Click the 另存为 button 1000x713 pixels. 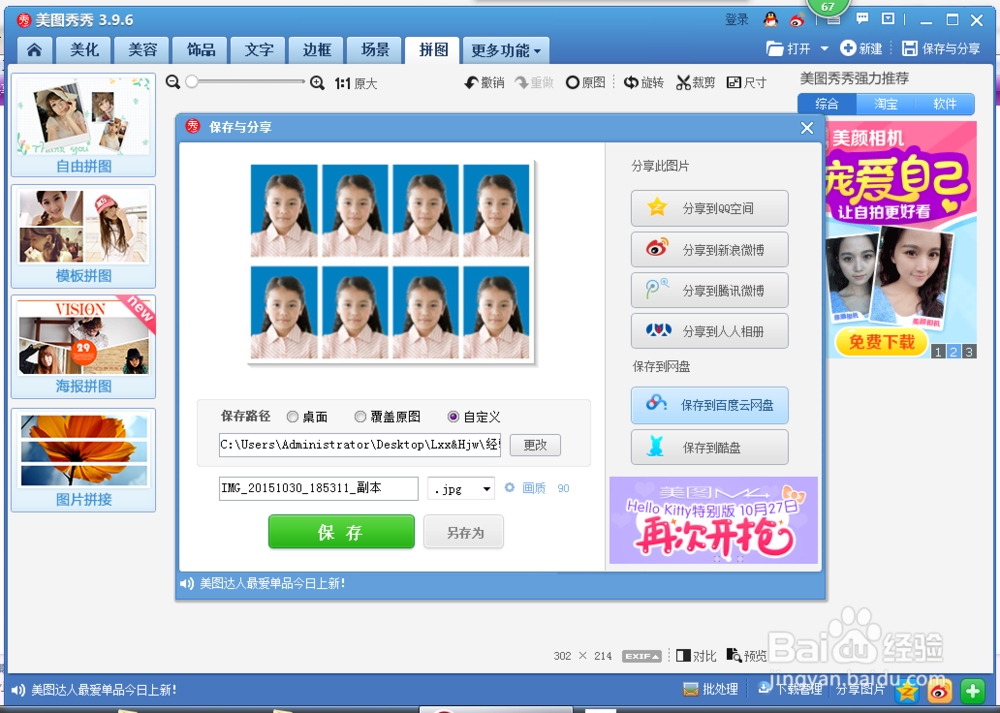[x=463, y=531]
